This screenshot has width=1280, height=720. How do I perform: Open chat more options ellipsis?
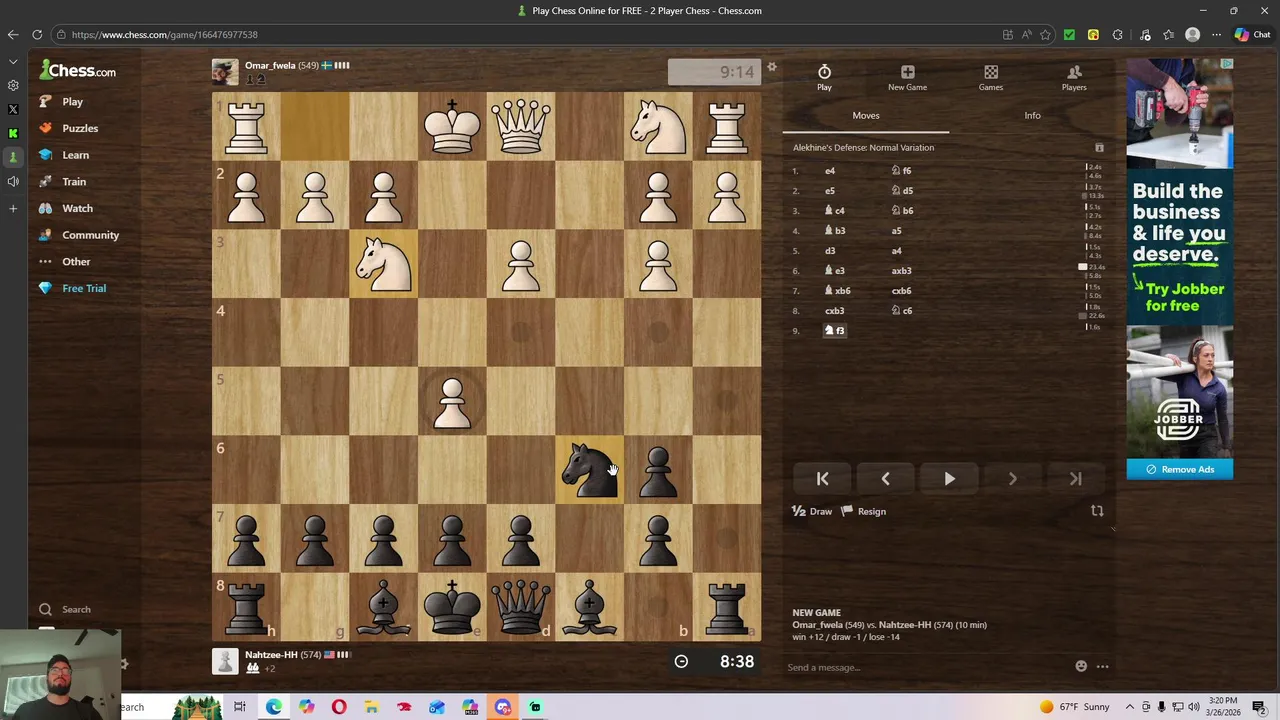point(1102,666)
